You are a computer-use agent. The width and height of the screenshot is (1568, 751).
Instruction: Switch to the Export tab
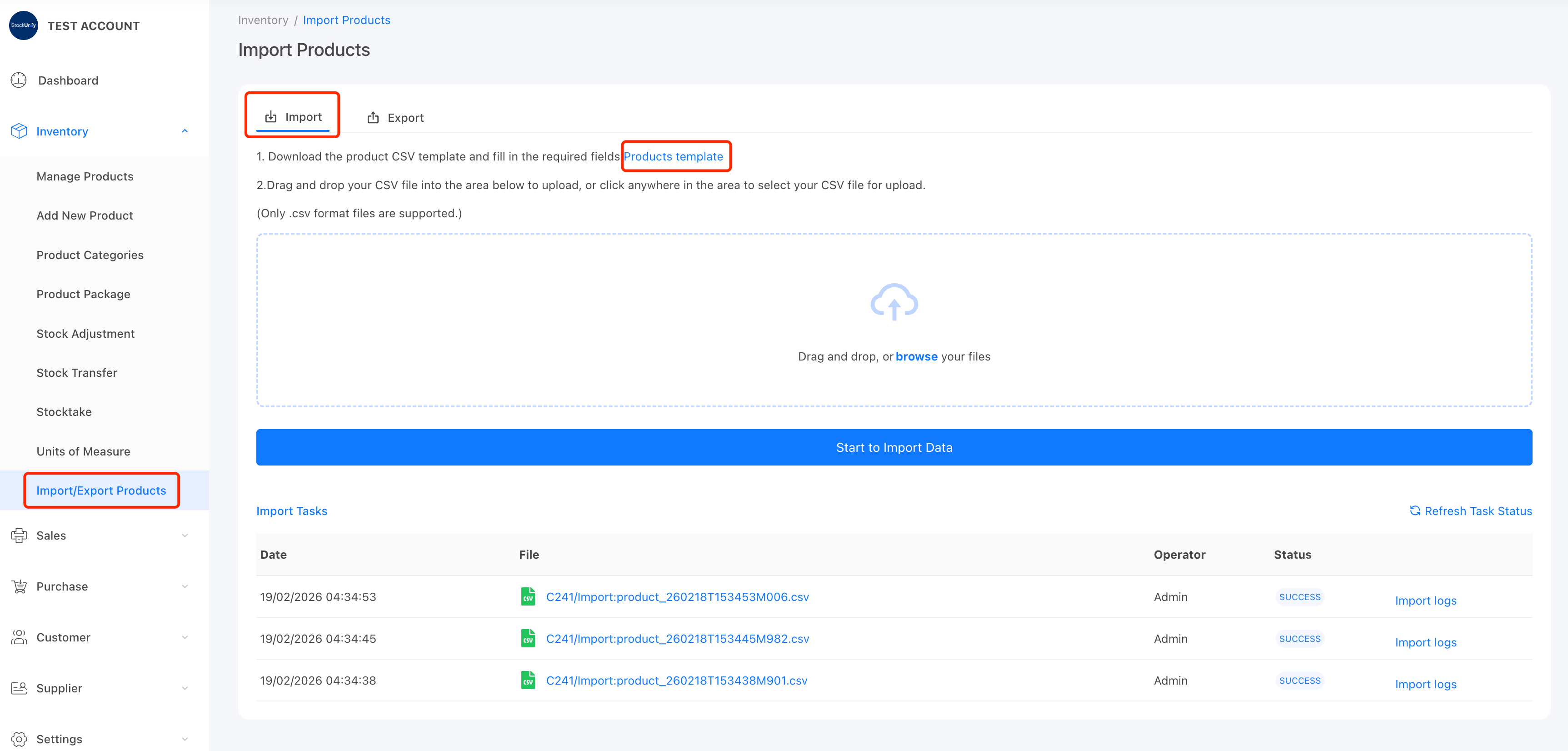[396, 118]
